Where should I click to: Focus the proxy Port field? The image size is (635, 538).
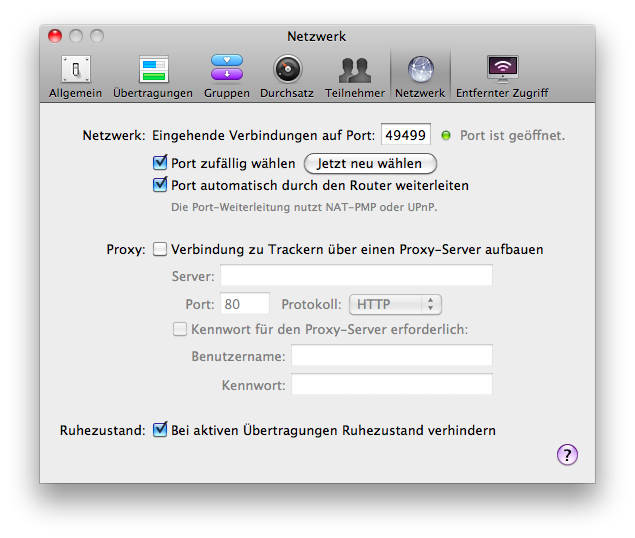coord(244,304)
